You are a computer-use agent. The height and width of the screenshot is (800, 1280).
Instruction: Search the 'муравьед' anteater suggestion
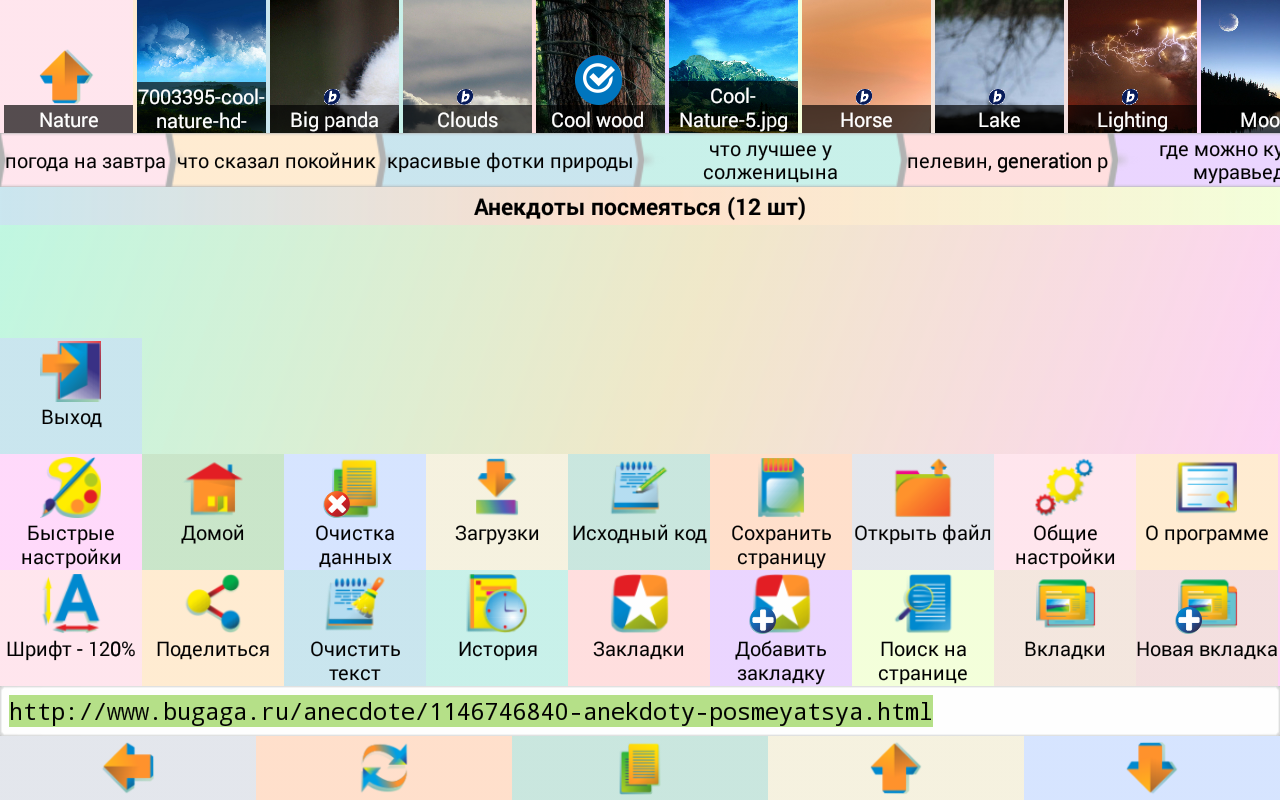pyautogui.click(x=1197, y=161)
